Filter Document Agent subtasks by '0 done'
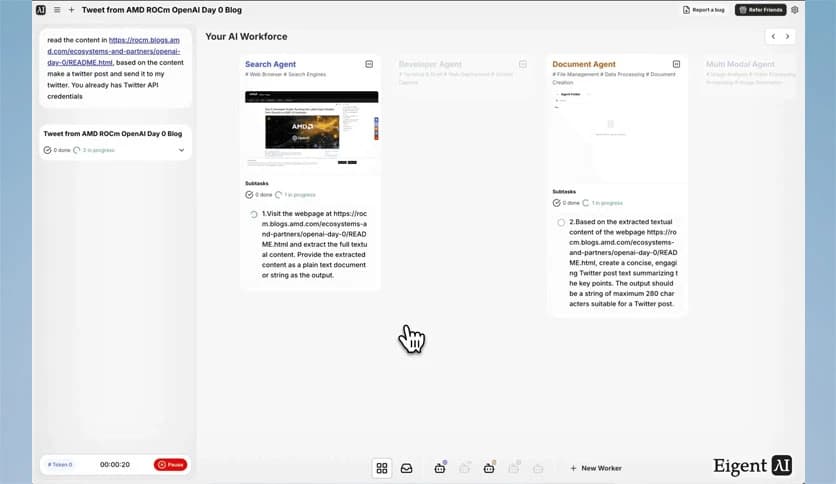 click(x=566, y=203)
